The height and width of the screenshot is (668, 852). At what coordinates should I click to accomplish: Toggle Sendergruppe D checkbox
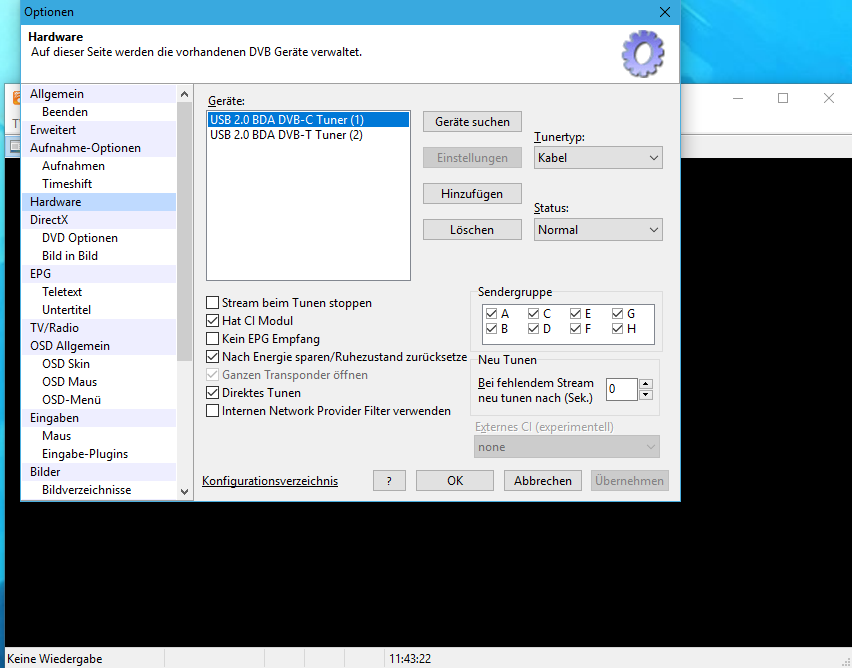[x=533, y=329]
